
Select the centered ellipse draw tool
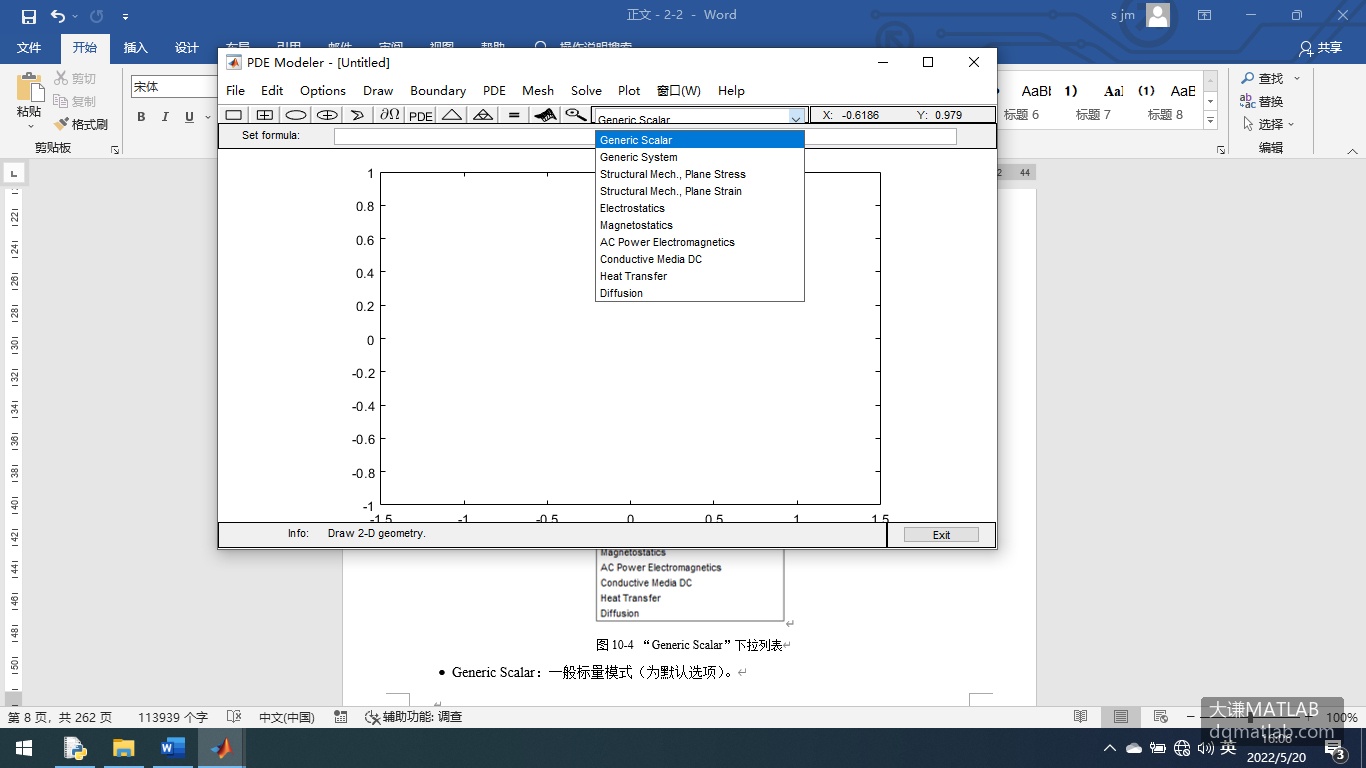click(x=327, y=115)
